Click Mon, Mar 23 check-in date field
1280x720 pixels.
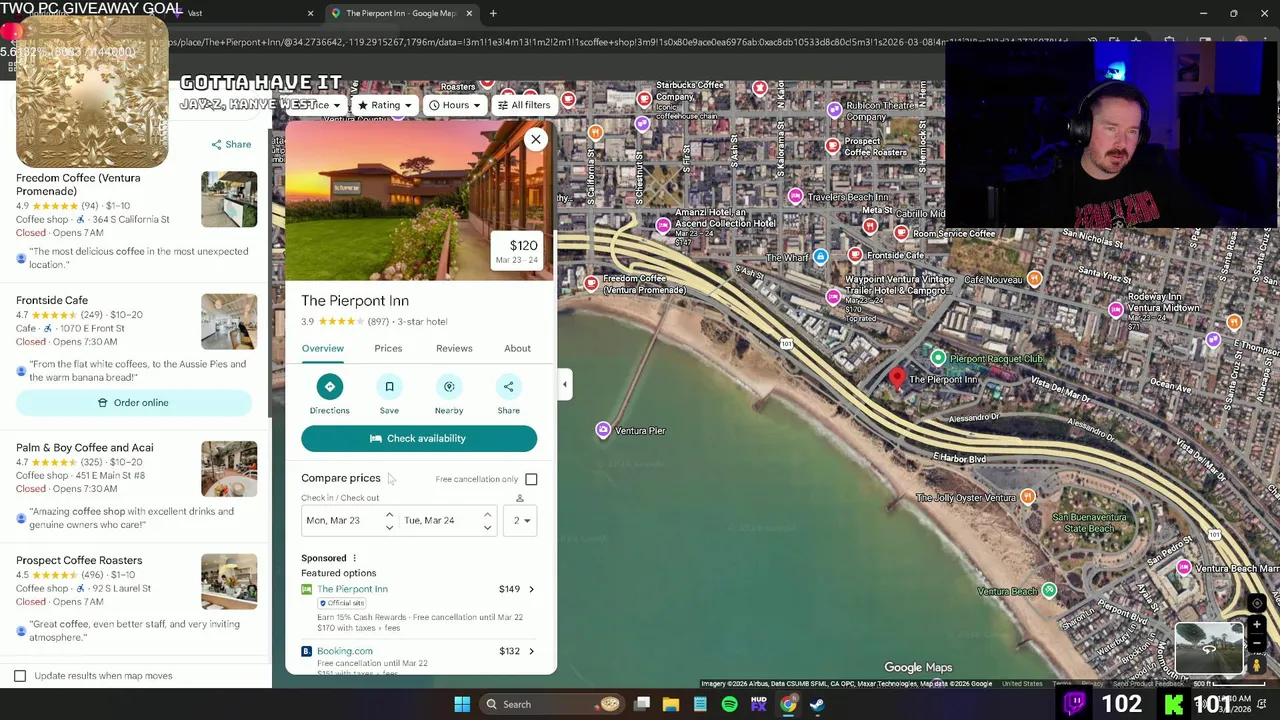(x=340, y=520)
